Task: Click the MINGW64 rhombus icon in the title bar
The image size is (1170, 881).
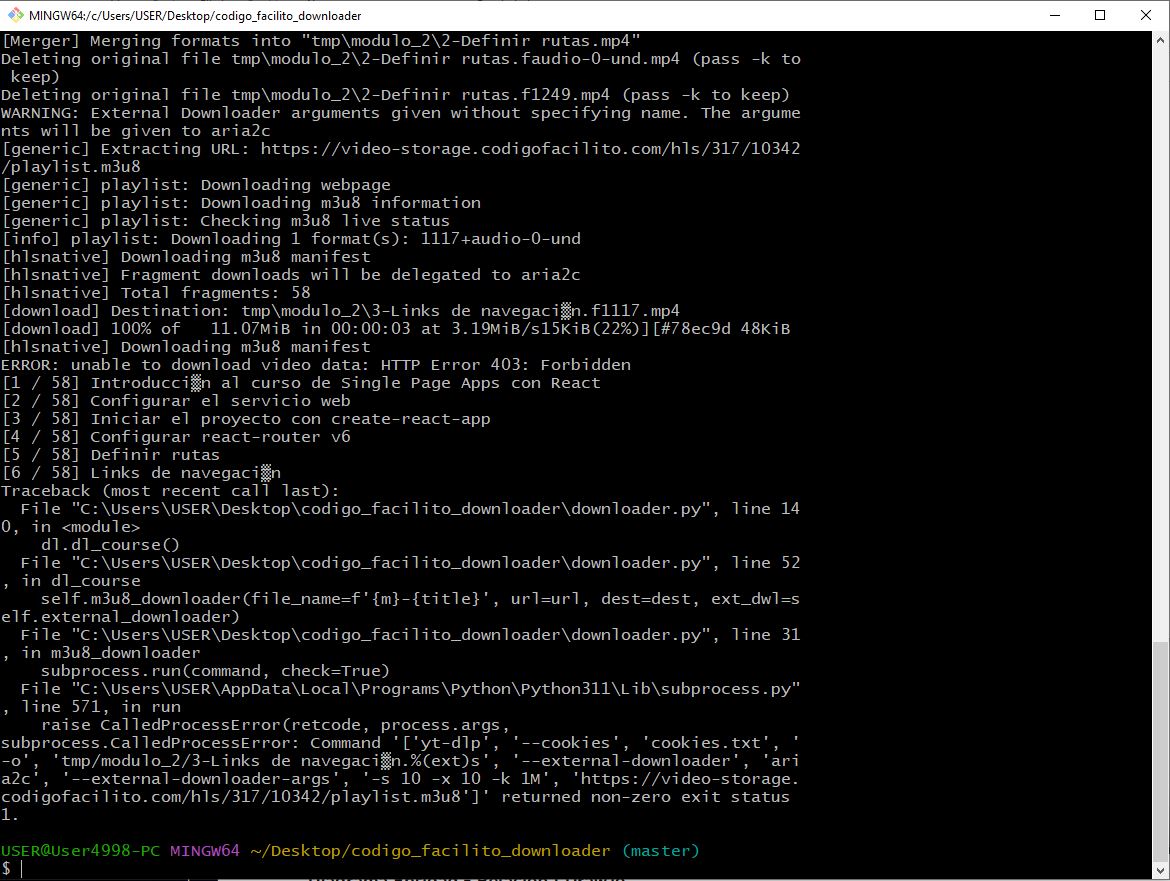Action: [14, 15]
